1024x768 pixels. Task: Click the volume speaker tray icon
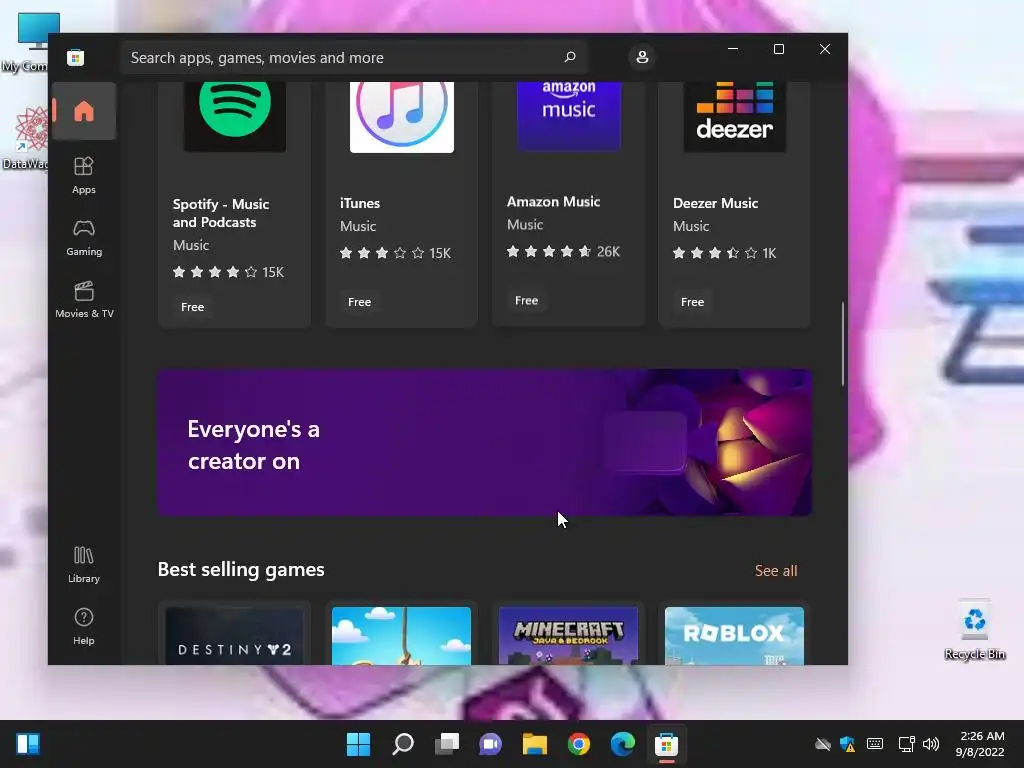931,744
